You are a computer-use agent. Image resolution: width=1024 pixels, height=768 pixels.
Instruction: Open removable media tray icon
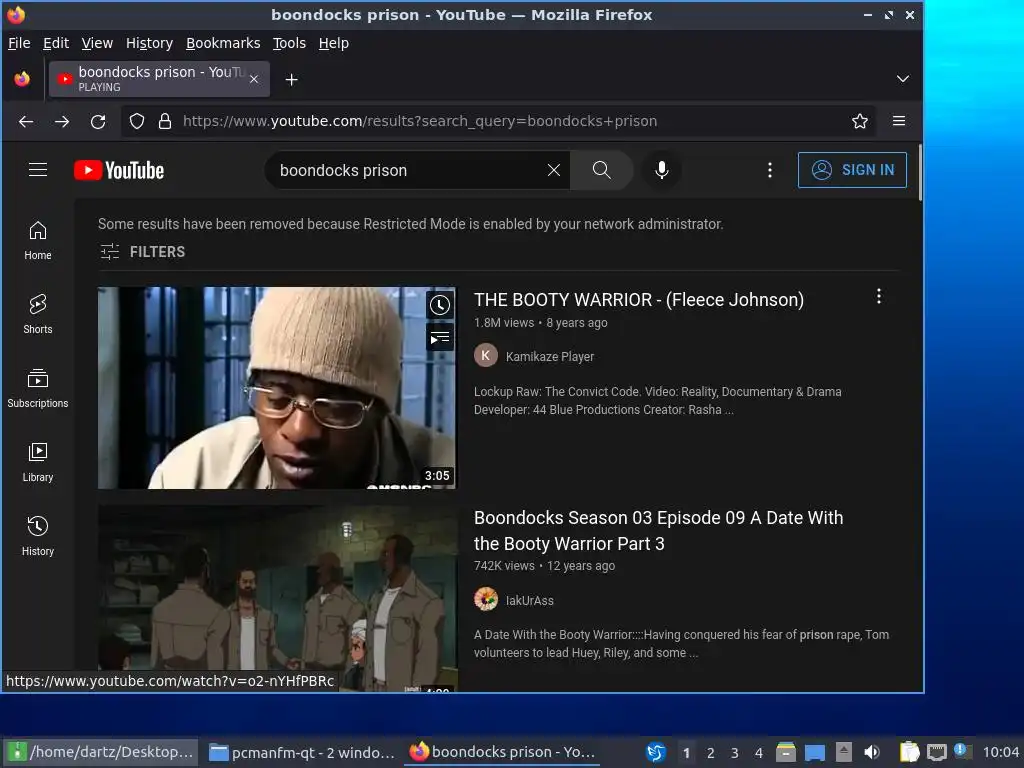pyautogui.click(x=844, y=752)
